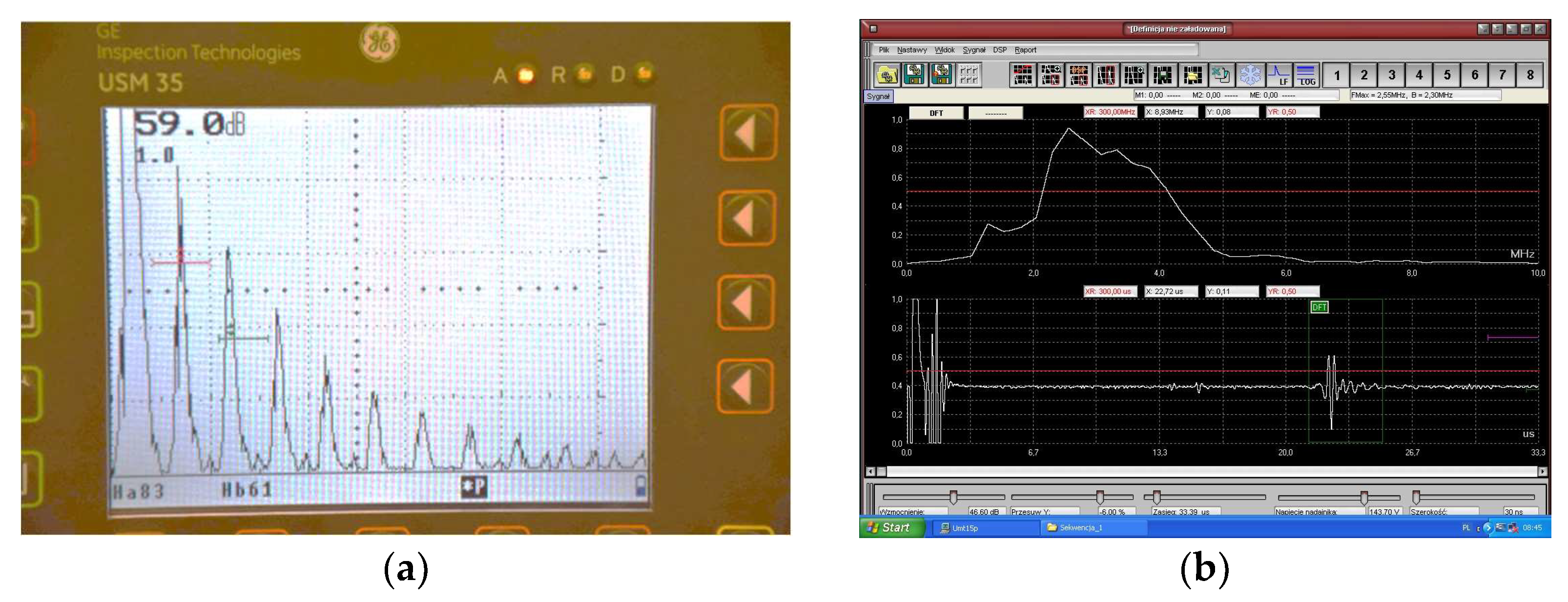The height and width of the screenshot is (602, 1568).
Task: Click horizontal scrollbar left arrow
Action: coord(870,471)
